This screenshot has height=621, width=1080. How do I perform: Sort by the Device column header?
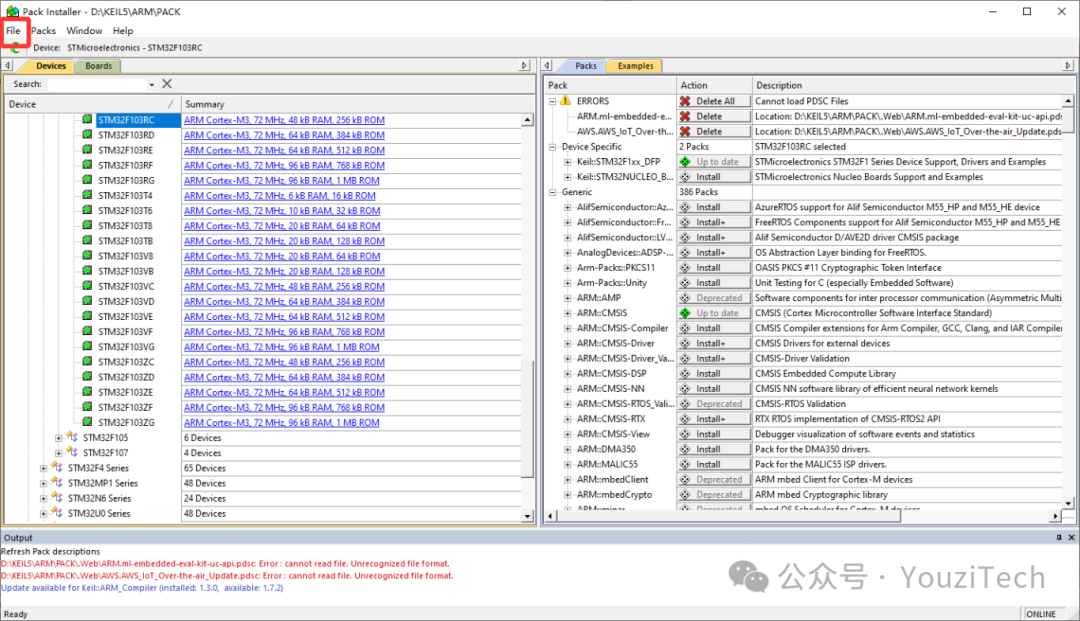pyautogui.click(x=92, y=104)
